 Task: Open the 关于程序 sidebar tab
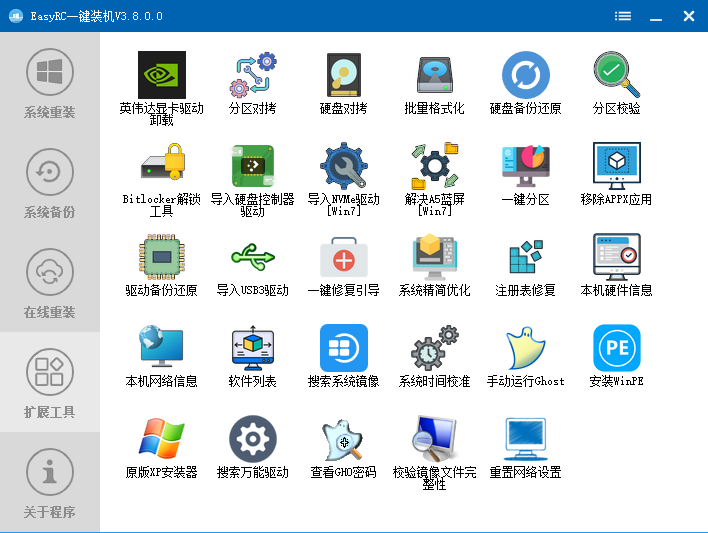[50, 482]
